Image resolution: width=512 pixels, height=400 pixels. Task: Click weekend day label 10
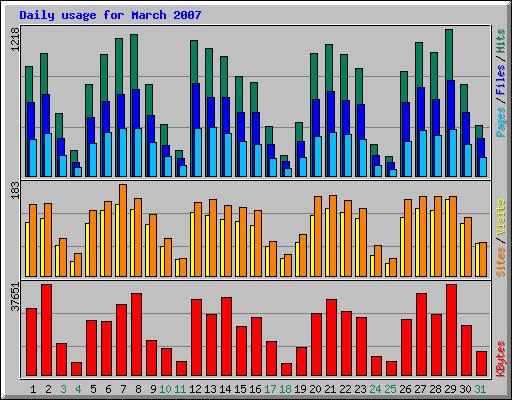[165, 389]
